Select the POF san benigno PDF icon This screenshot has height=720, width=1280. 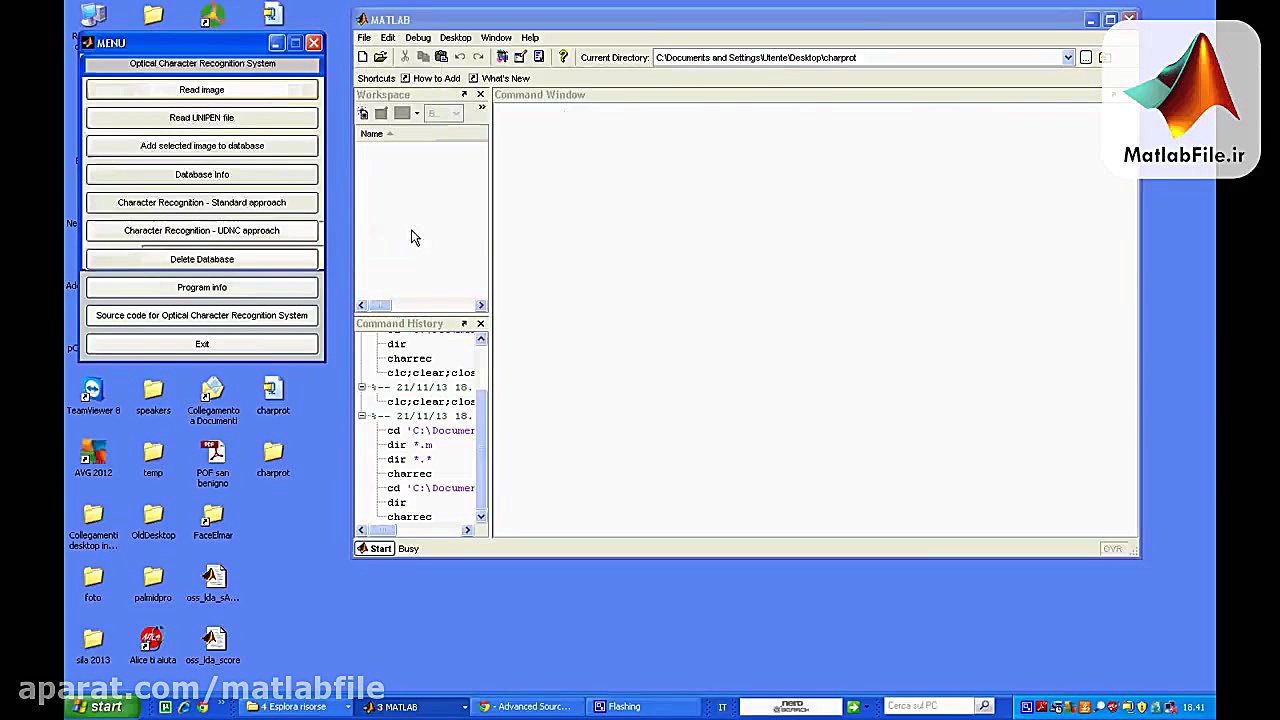point(212,463)
